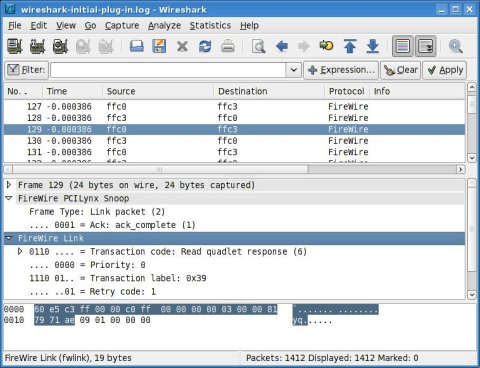Close the capture file X icon
The height and width of the screenshot is (368, 480).
tap(182, 46)
